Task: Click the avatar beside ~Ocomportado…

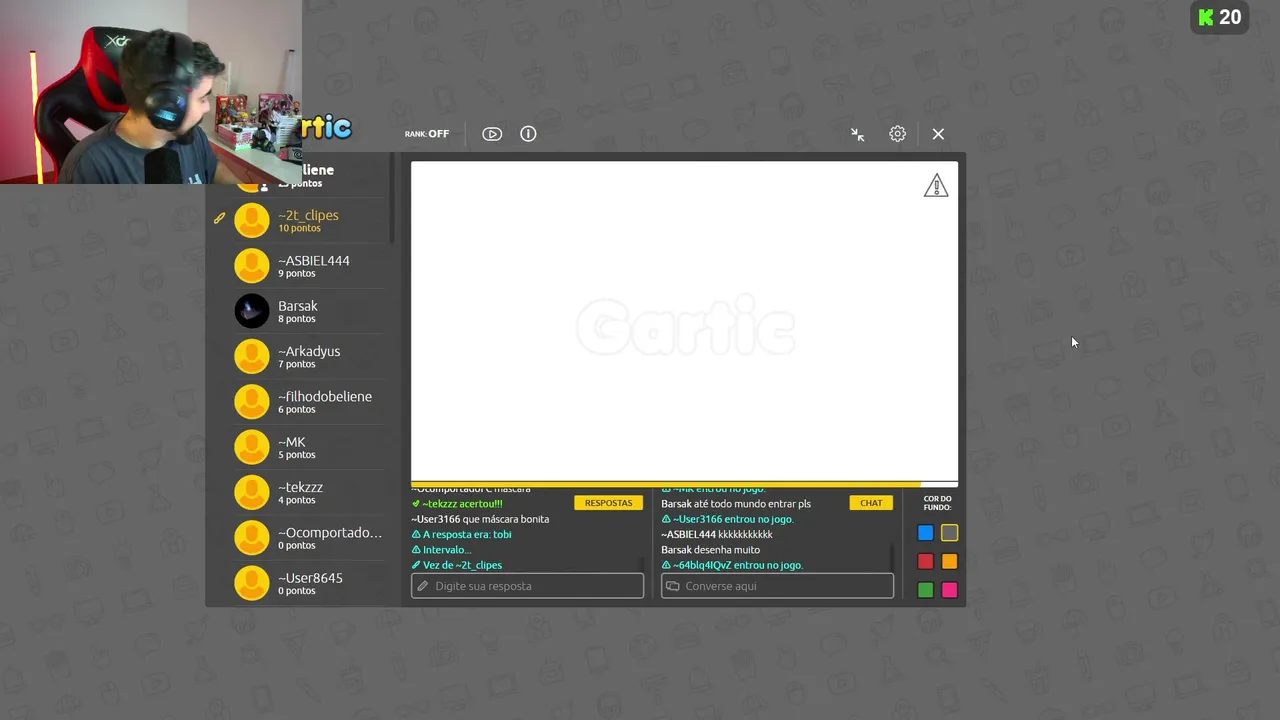Action: point(252,538)
